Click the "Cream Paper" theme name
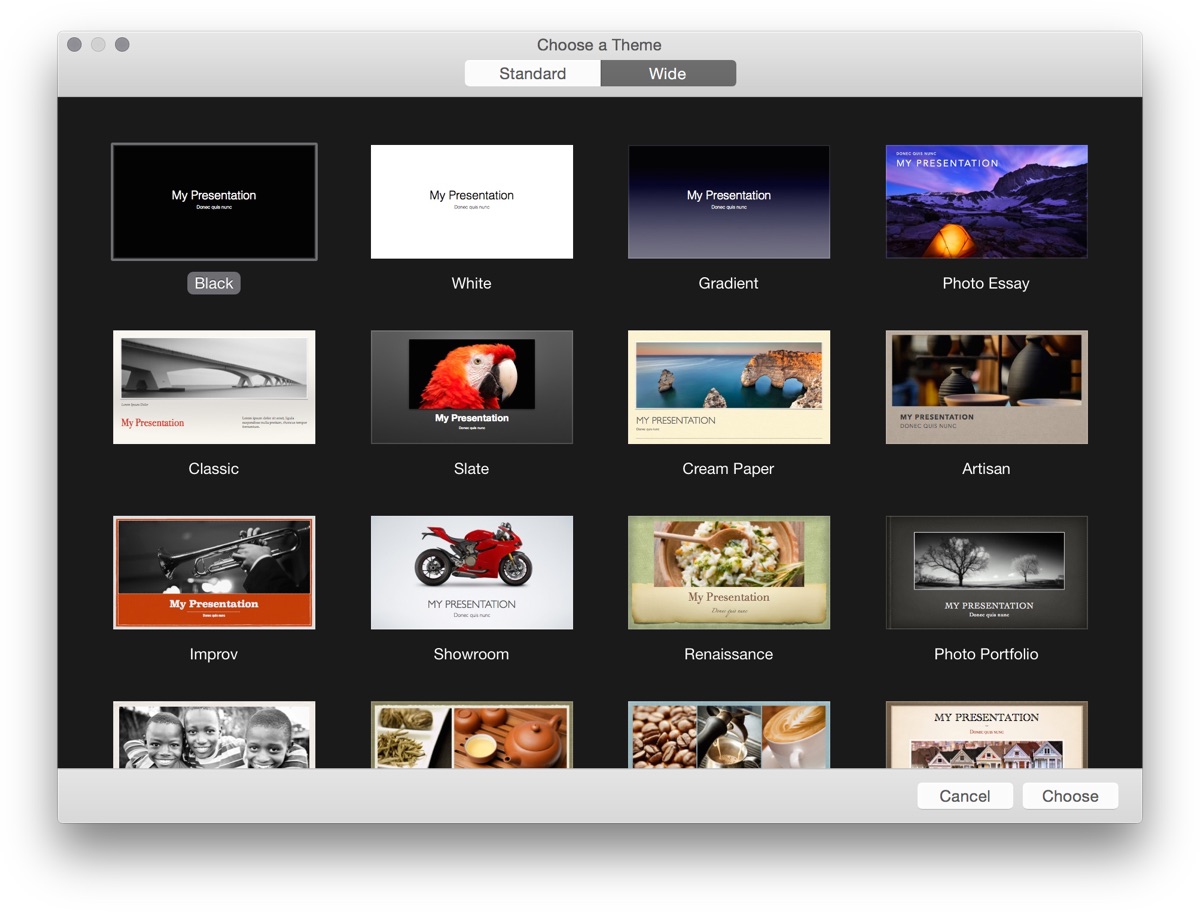The height and width of the screenshot is (912, 1200). click(x=729, y=468)
